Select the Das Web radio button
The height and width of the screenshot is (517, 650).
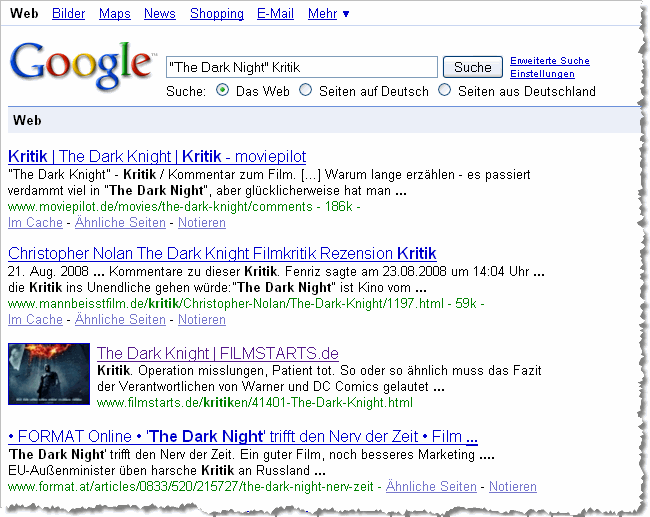click(223, 90)
